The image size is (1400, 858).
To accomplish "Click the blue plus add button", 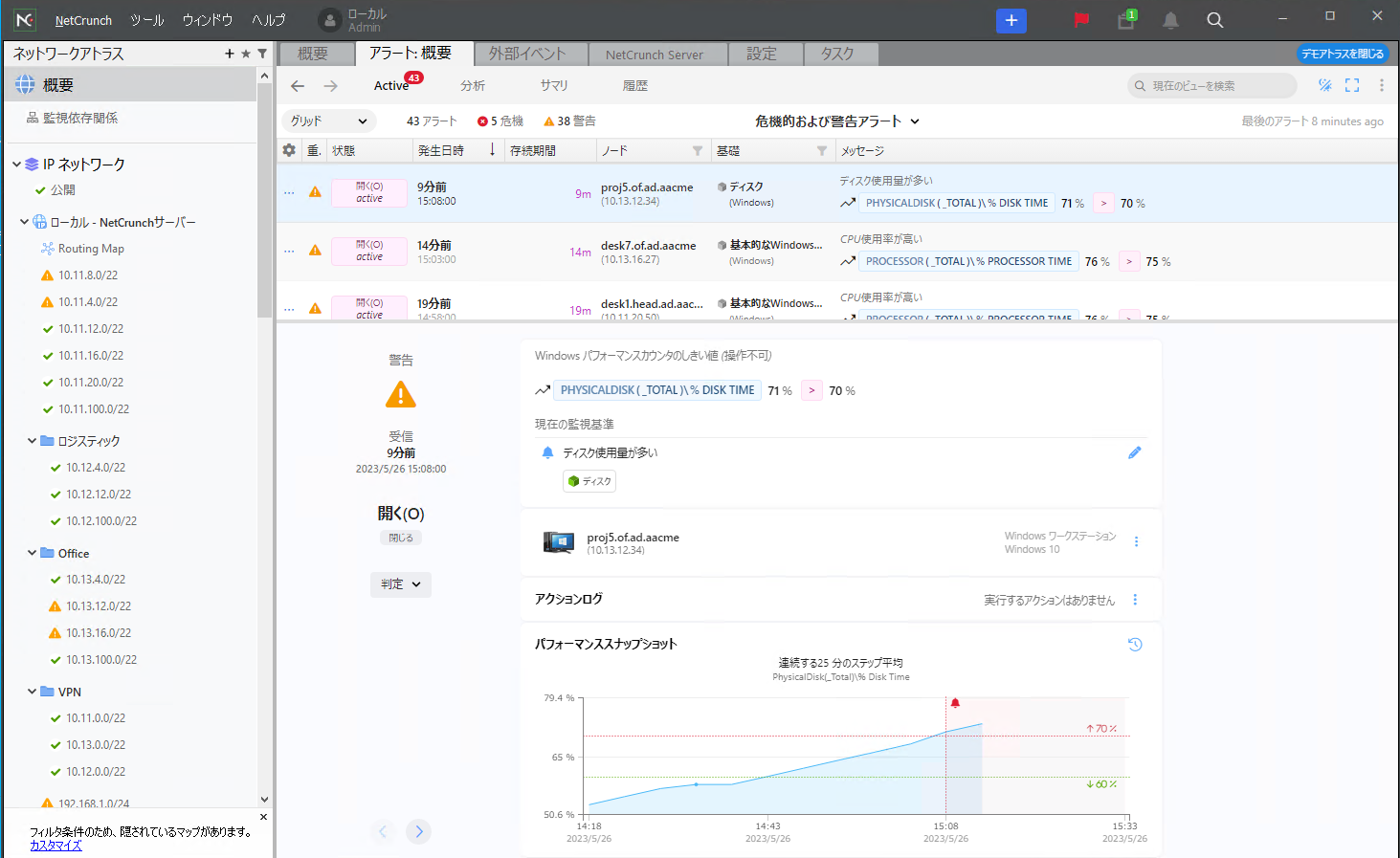I will [x=1011, y=20].
